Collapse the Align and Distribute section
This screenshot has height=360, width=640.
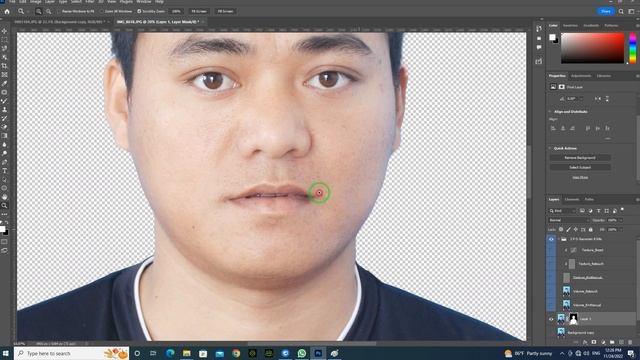(550, 111)
